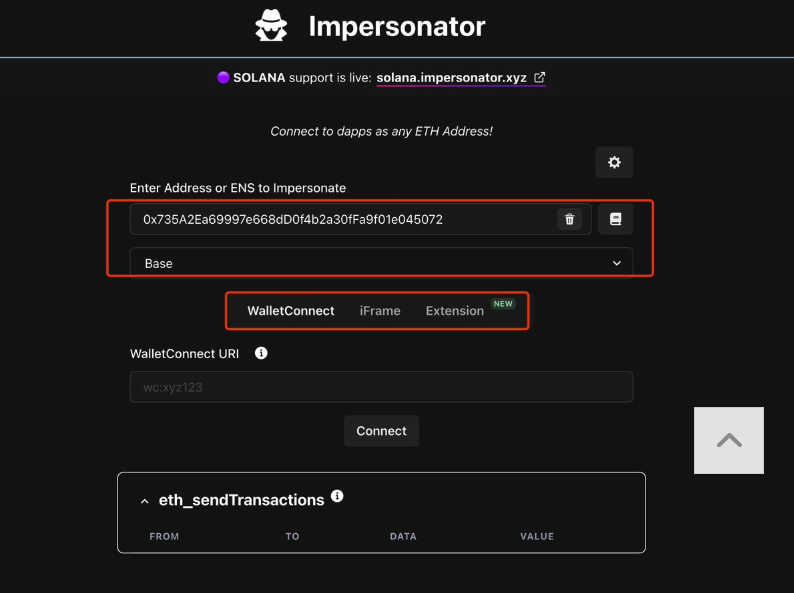Image resolution: width=794 pixels, height=593 pixels.
Task: Click the external-link icon beside solana.impersonator.xyz
Action: coord(540,78)
